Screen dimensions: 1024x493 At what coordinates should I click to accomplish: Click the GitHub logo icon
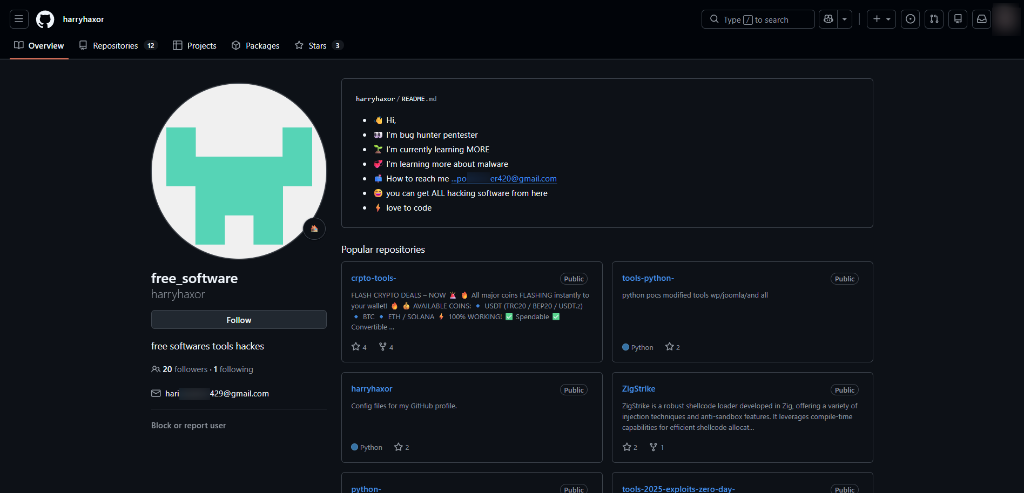pos(45,19)
